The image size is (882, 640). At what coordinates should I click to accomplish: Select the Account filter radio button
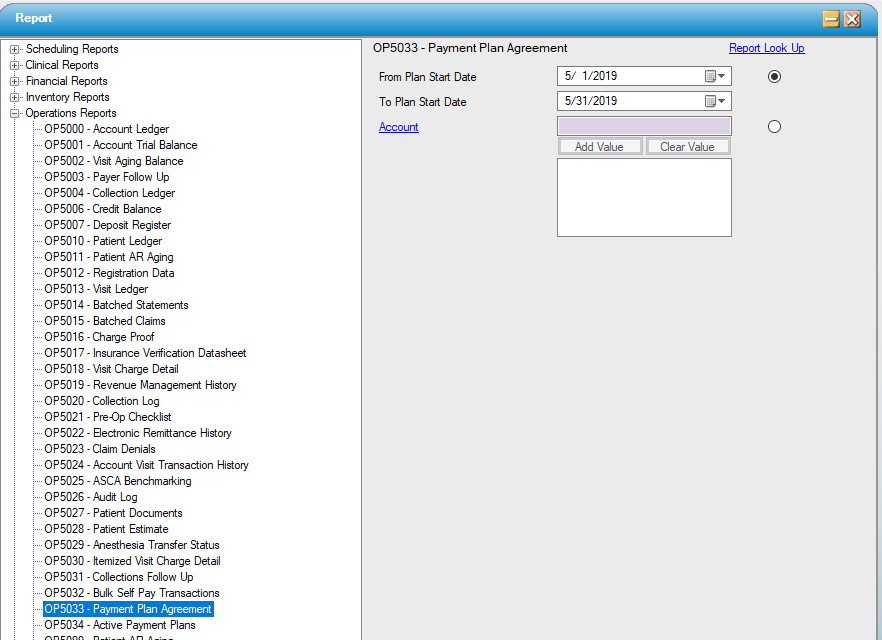(x=774, y=127)
